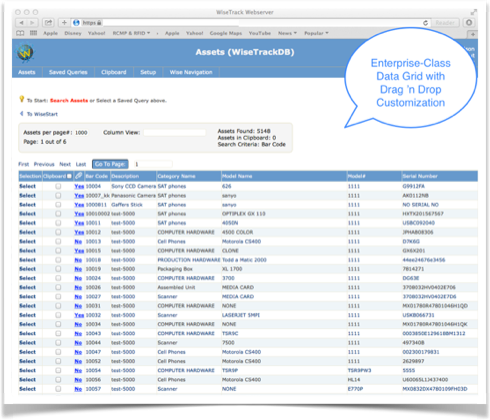Check the clipboard box for asset 10019
This screenshot has height=420, width=490.
click(58, 269)
